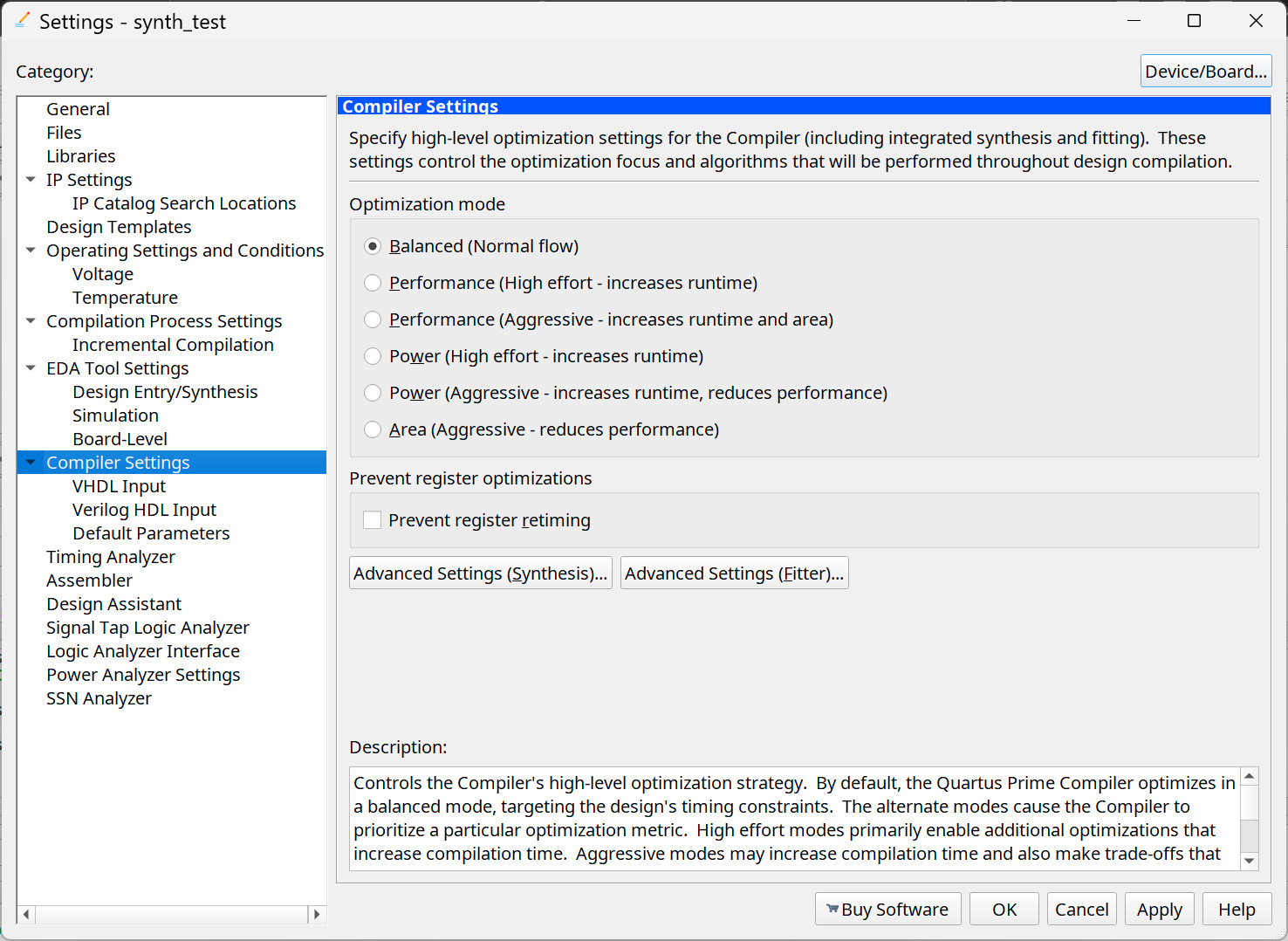Image resolution: width=1288 pixels, height=941 pixels.
Task: Select Power (Aggressive) optimization mode
Action: coord(373,392)
